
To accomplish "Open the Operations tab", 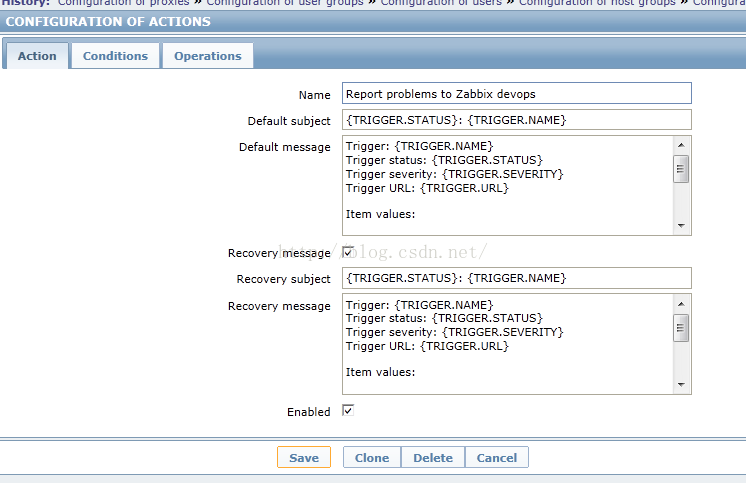I will pyautogui.click(x=207, y=56).
